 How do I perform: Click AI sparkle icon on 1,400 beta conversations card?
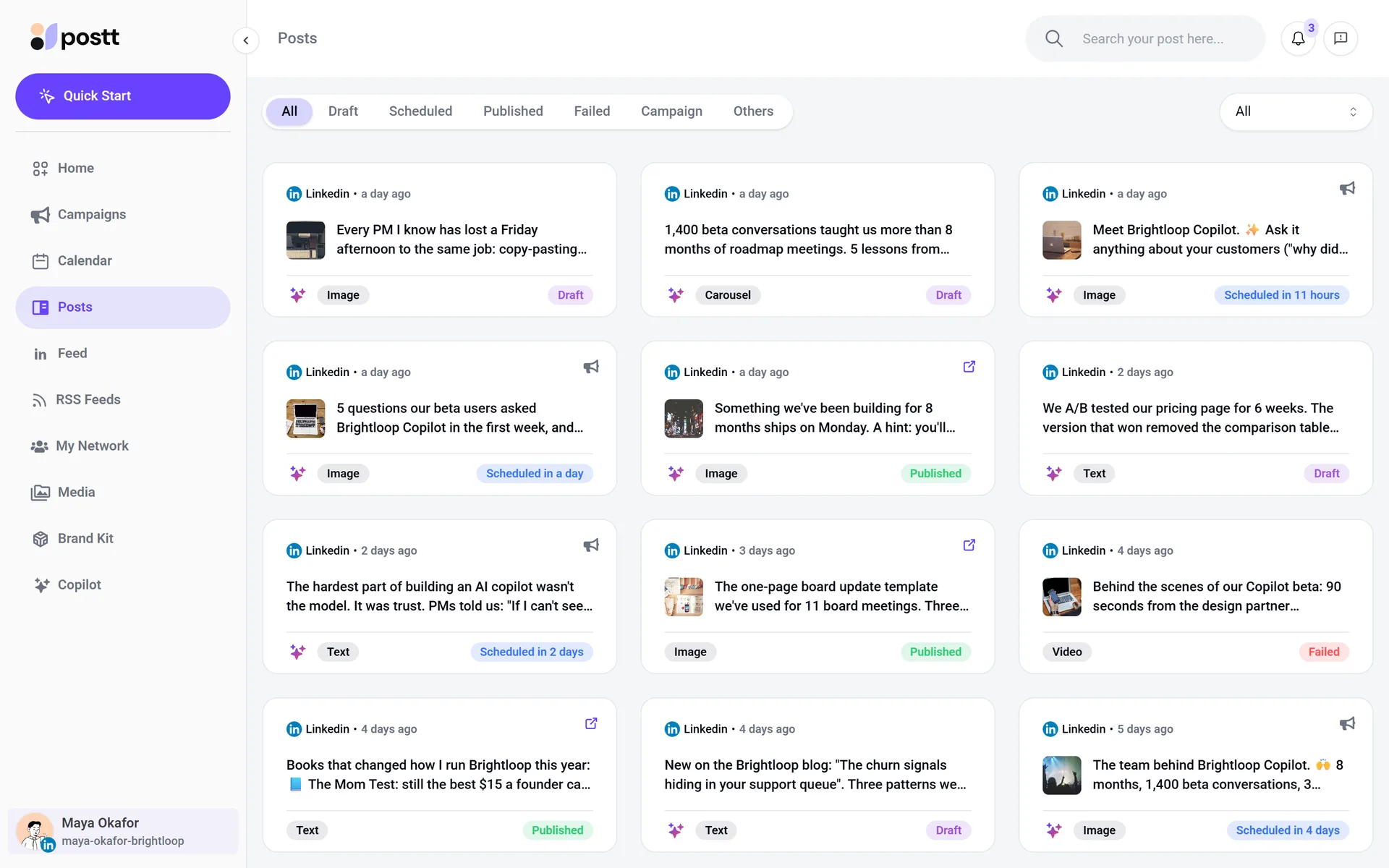(x=676, y=295)
